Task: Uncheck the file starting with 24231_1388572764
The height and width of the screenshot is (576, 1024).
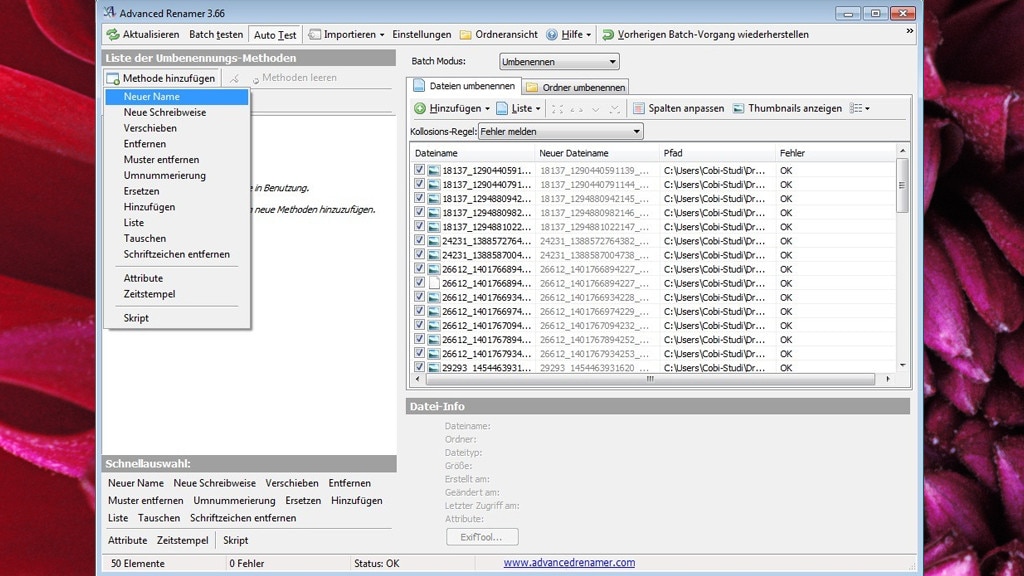Action: (419, 240)
